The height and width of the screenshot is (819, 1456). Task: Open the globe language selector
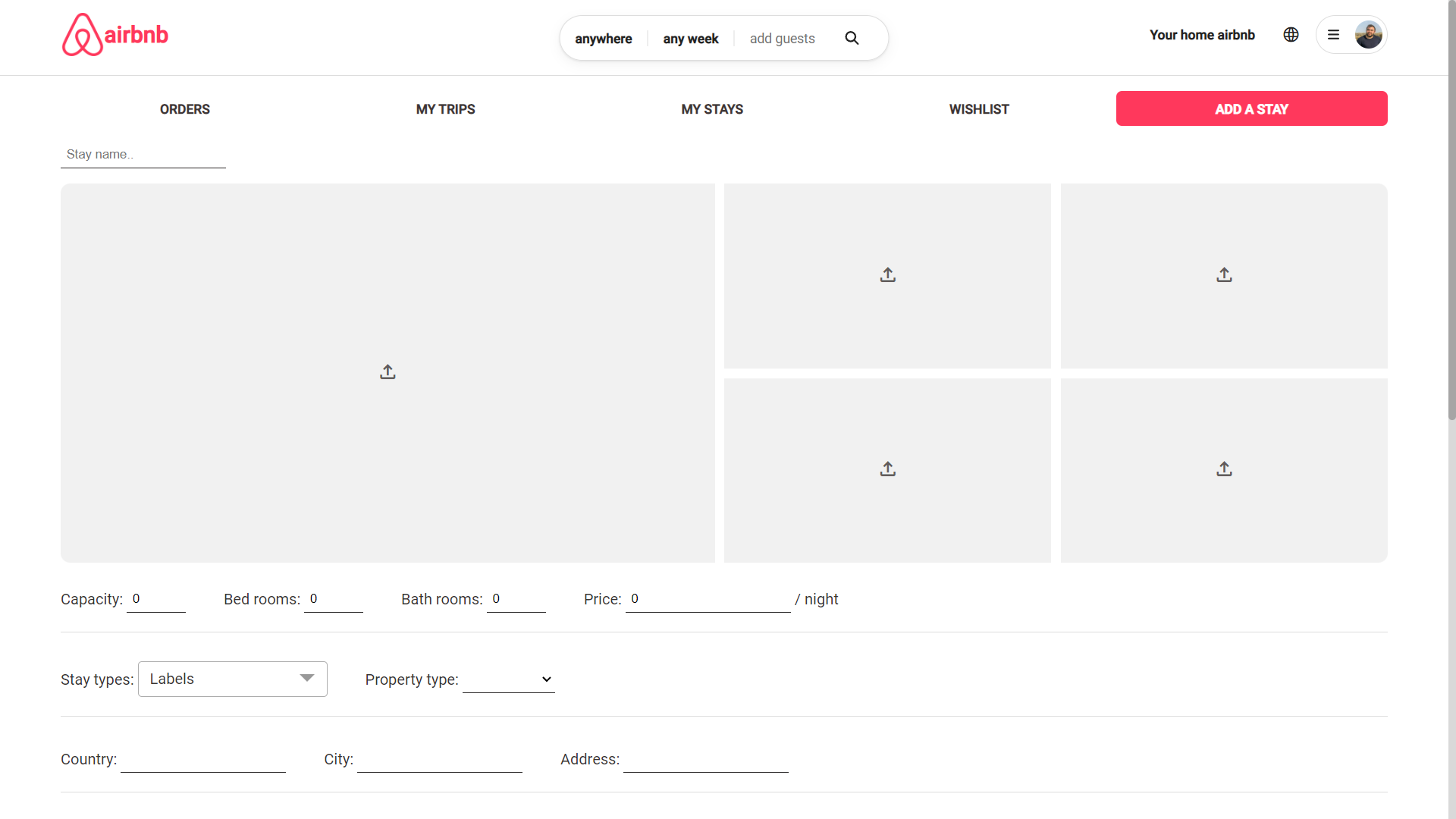point(1291,35)
